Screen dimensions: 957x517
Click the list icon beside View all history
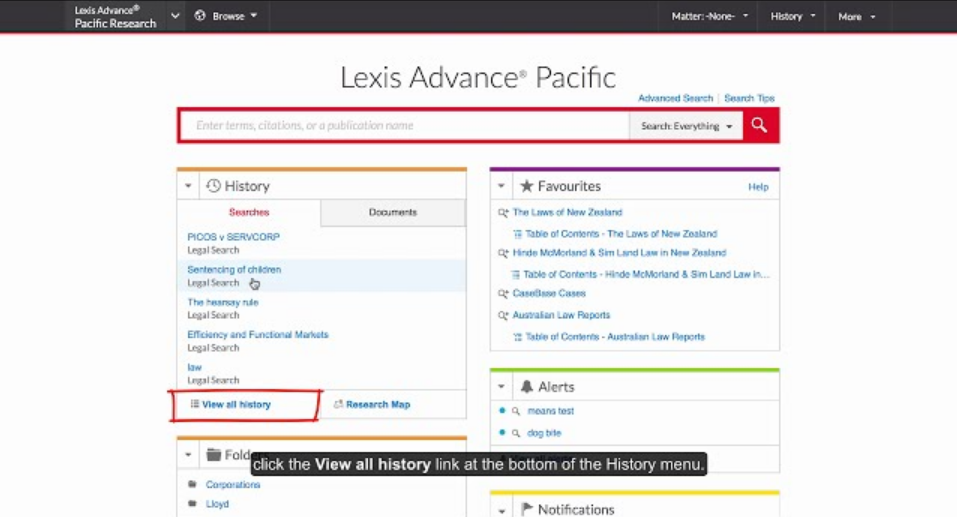[x=194, y=403]
